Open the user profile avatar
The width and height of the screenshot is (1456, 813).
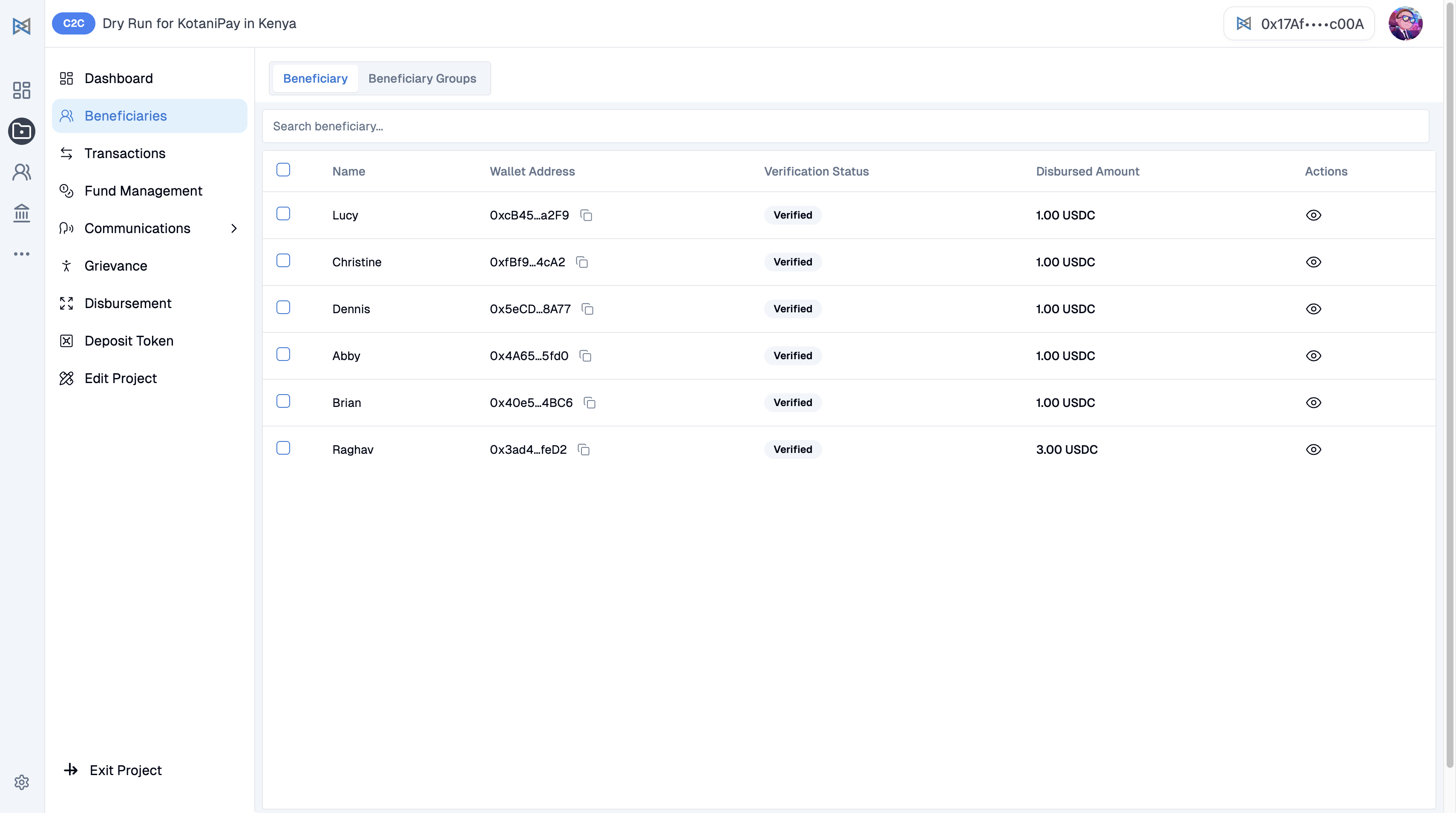coord(1405,24)
